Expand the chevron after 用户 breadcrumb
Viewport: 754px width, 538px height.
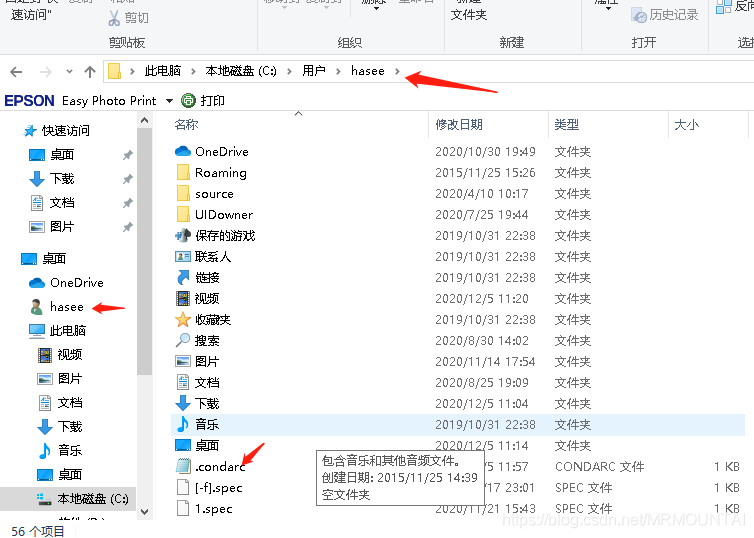(x=338, y=72)
